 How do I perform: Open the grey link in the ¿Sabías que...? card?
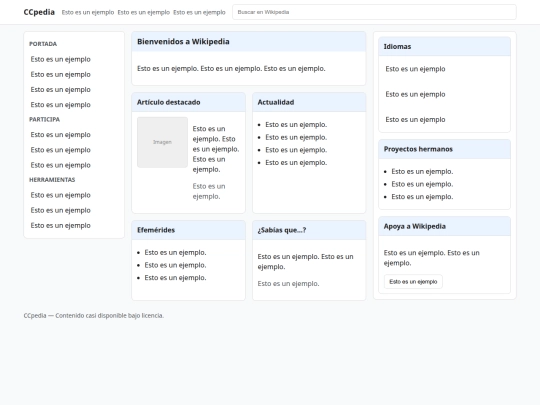coord(288,283)
